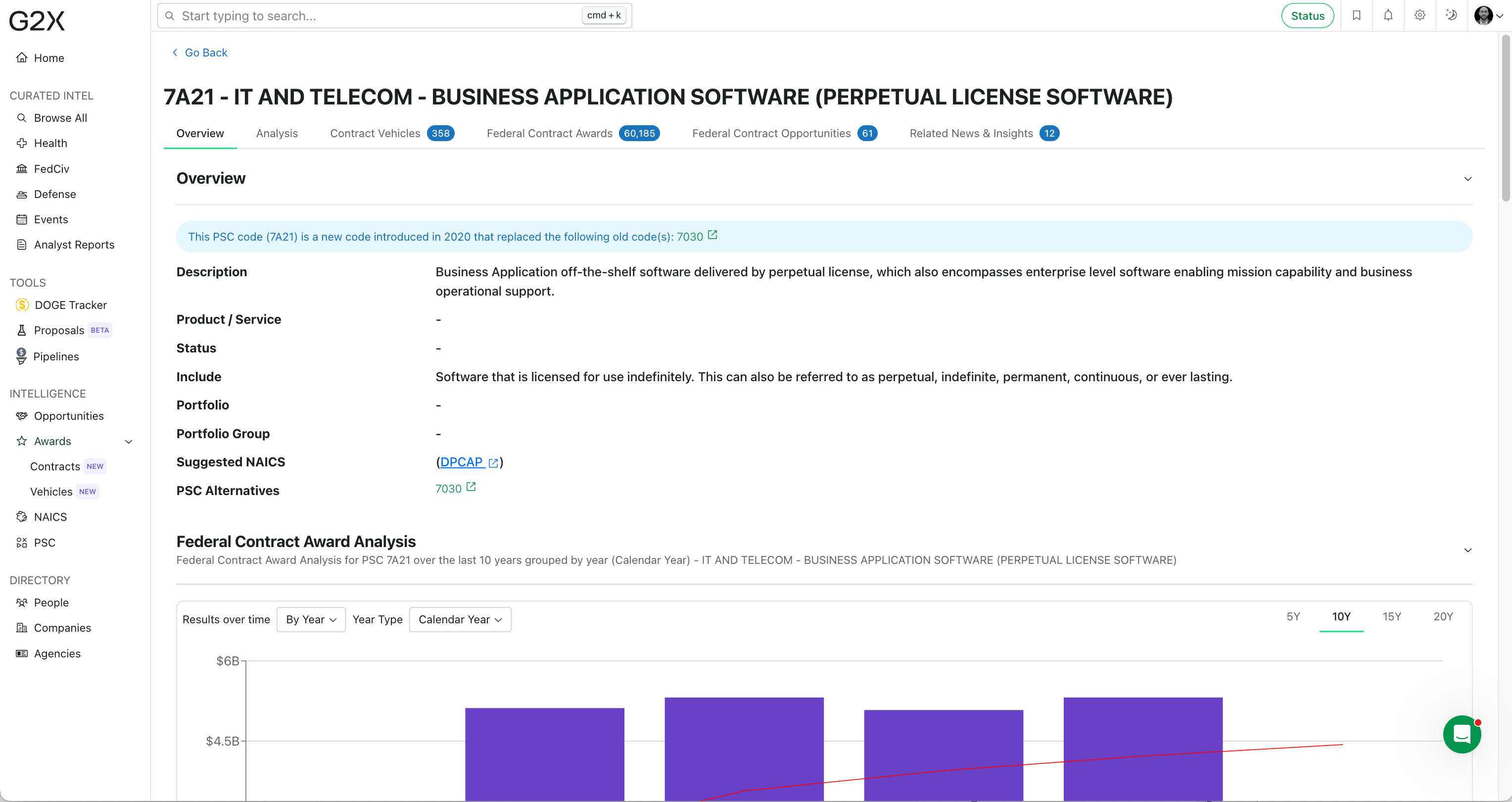This screenshot has width=1512, height=802.
Task: Click the 358 Contract Vehicles badge
Action: pyautogui.click(x=440, y=133)
